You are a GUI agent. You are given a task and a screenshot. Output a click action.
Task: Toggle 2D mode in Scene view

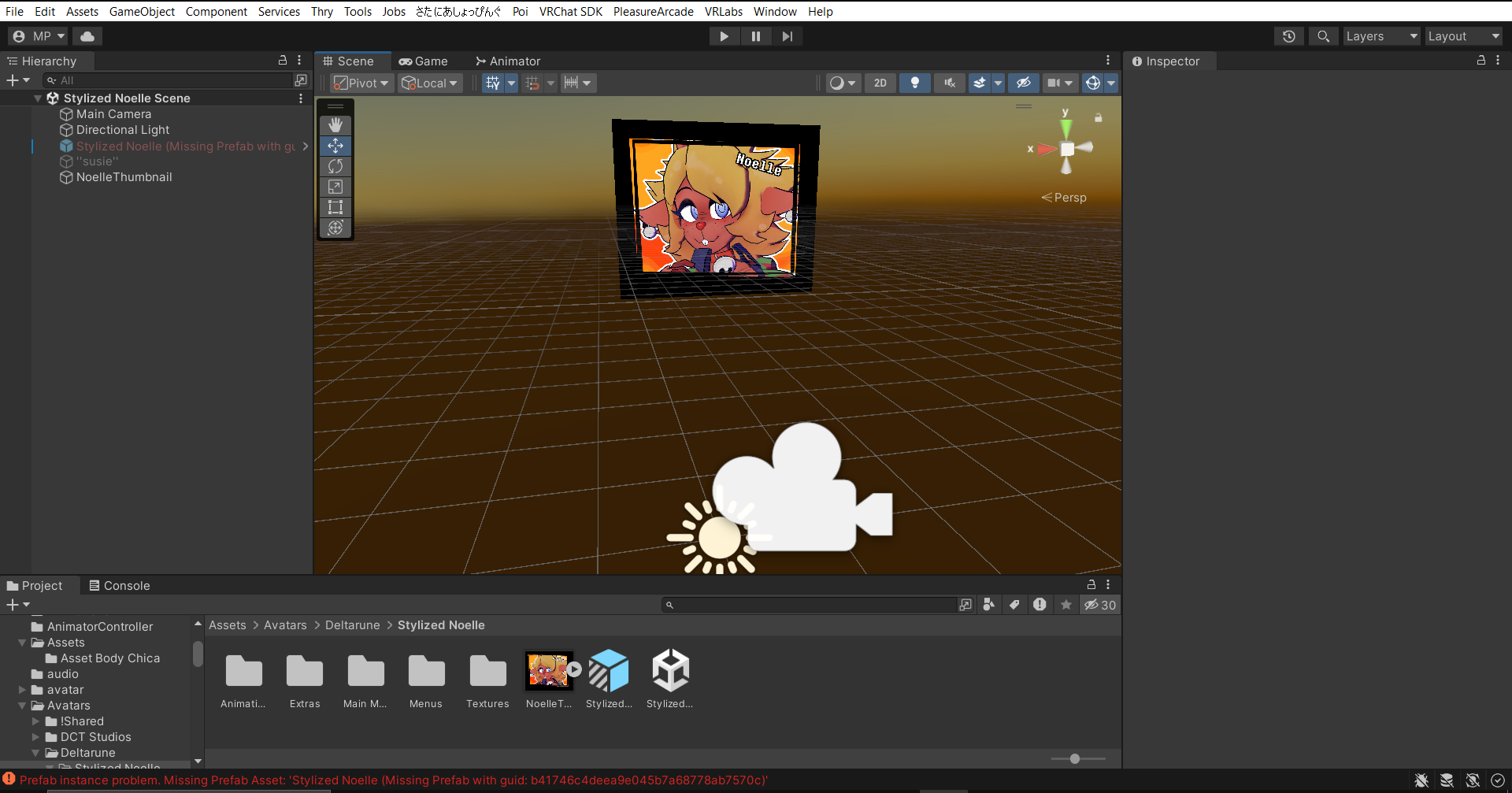click(880, 83)
